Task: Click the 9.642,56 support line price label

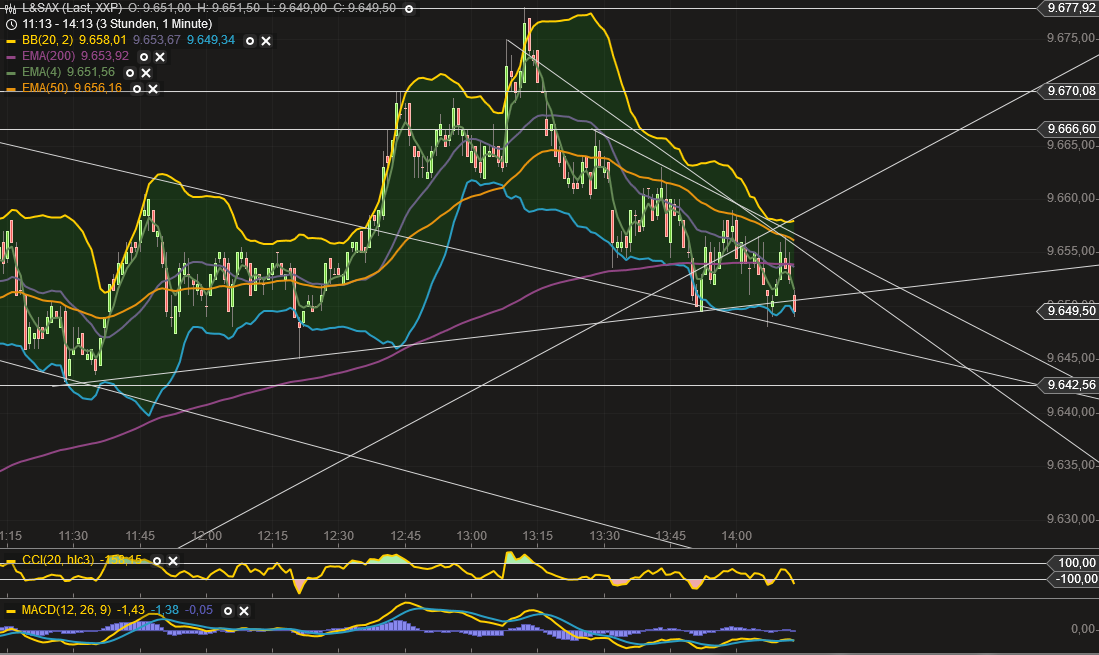Action: point(1068,384)
